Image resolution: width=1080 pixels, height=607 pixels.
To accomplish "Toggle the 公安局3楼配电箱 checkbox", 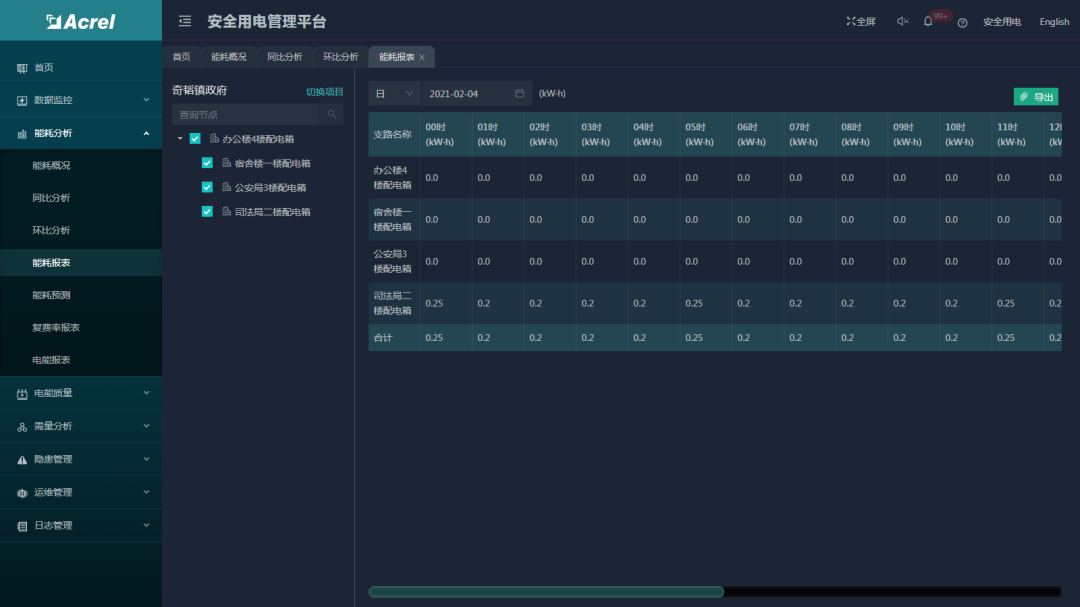I will pos(207,187).
